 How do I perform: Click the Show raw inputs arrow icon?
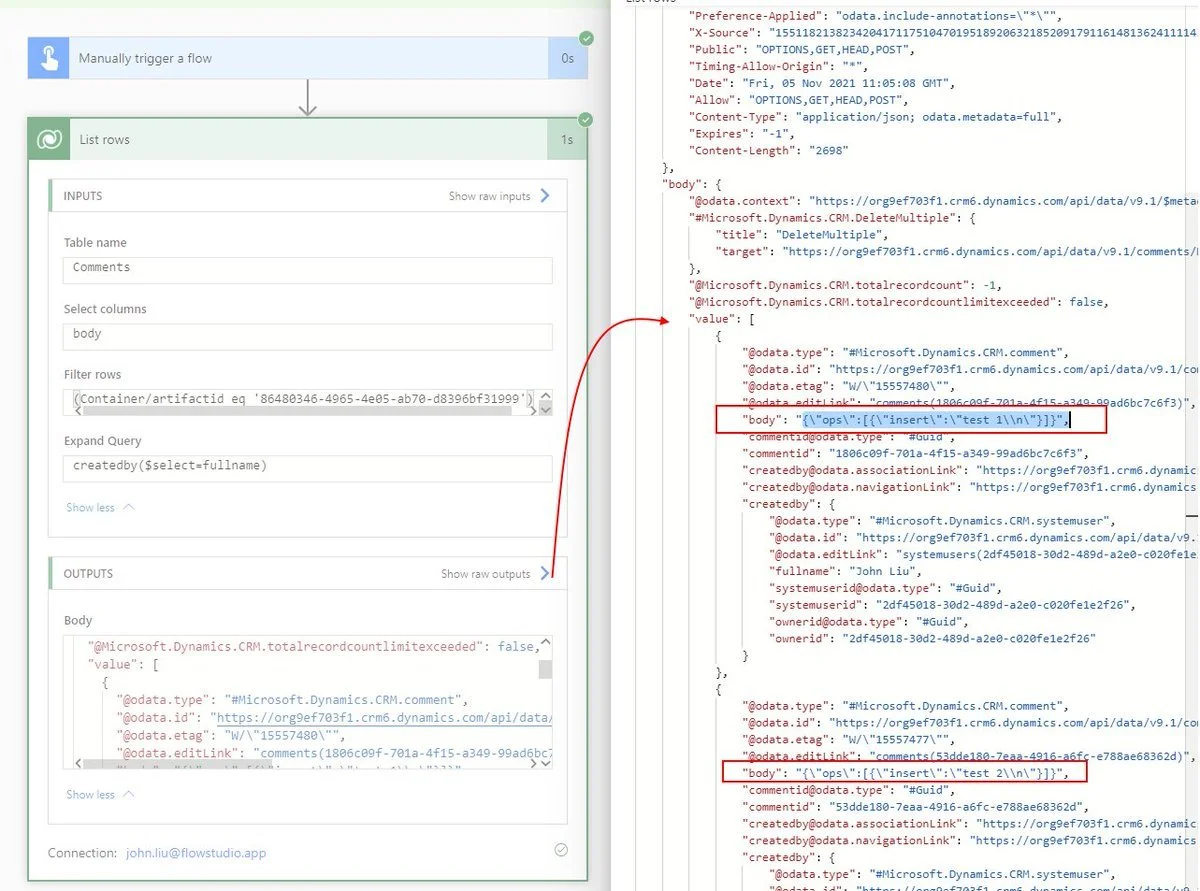[545, 196]
